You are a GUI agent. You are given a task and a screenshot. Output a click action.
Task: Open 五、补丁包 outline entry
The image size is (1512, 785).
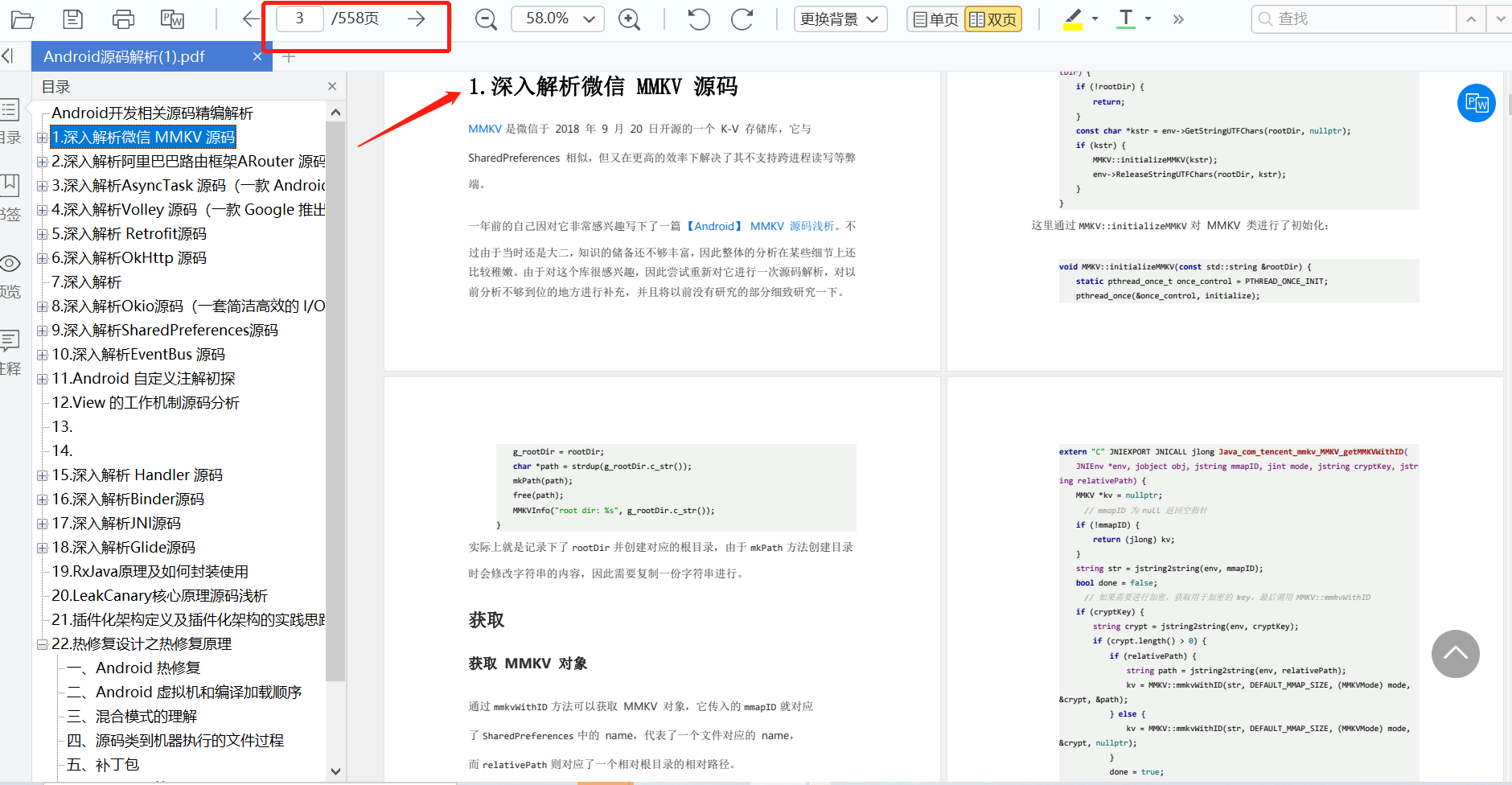point(103,765)
